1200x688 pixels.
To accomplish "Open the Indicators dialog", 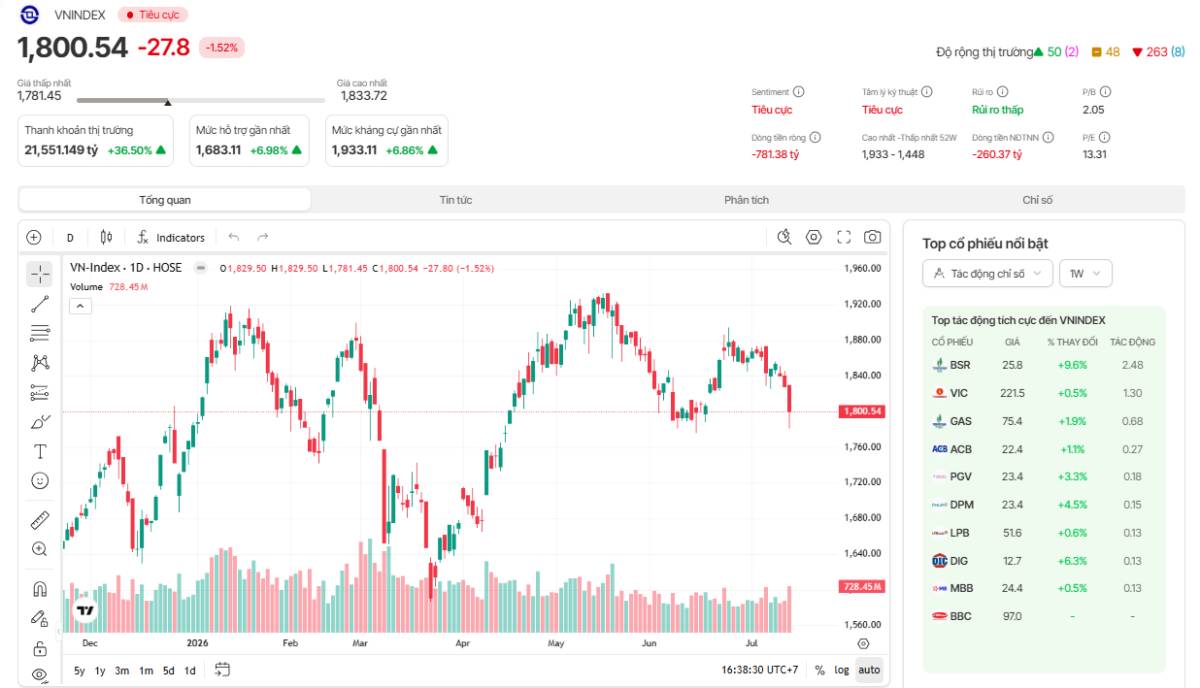I will click(171, 237).
